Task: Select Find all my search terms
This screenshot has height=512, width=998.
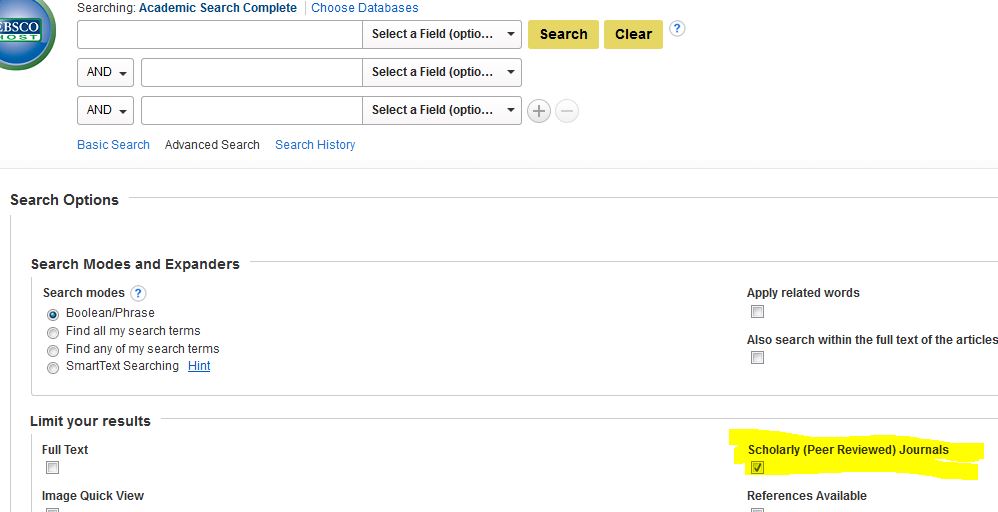Action: [53, 332]
